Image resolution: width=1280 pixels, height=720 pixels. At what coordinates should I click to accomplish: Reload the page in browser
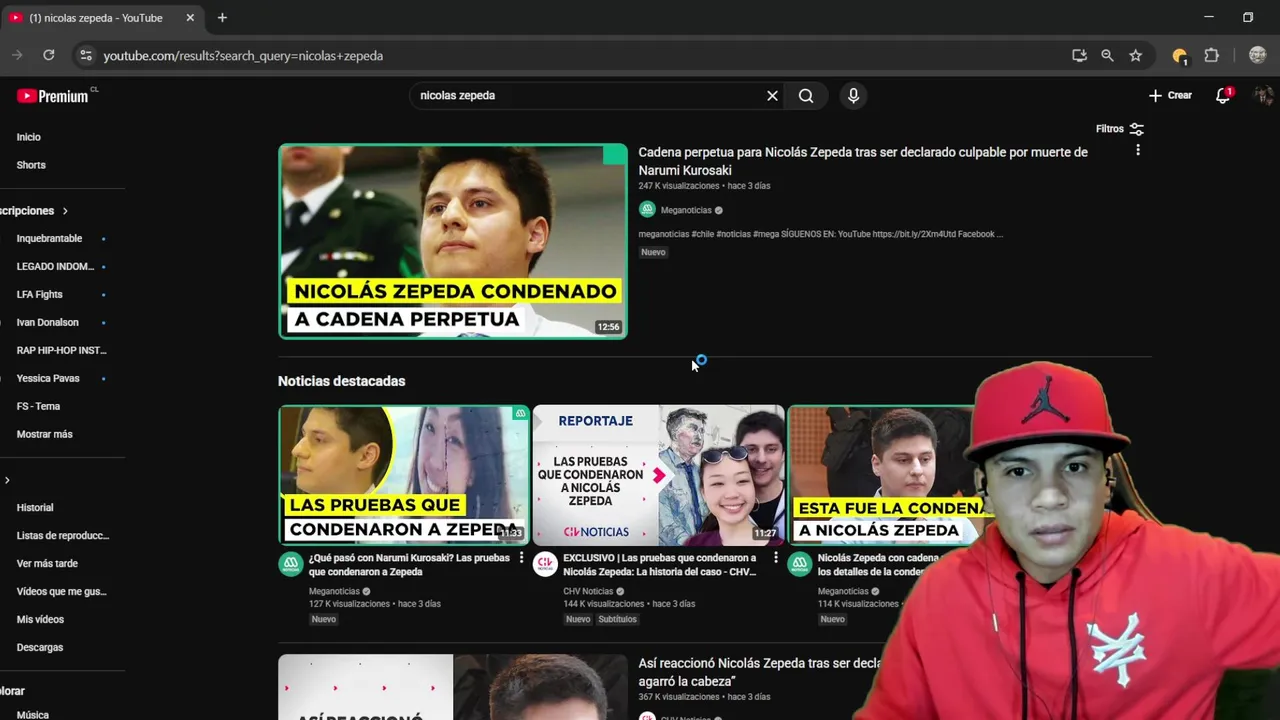[x=48, y=56]
